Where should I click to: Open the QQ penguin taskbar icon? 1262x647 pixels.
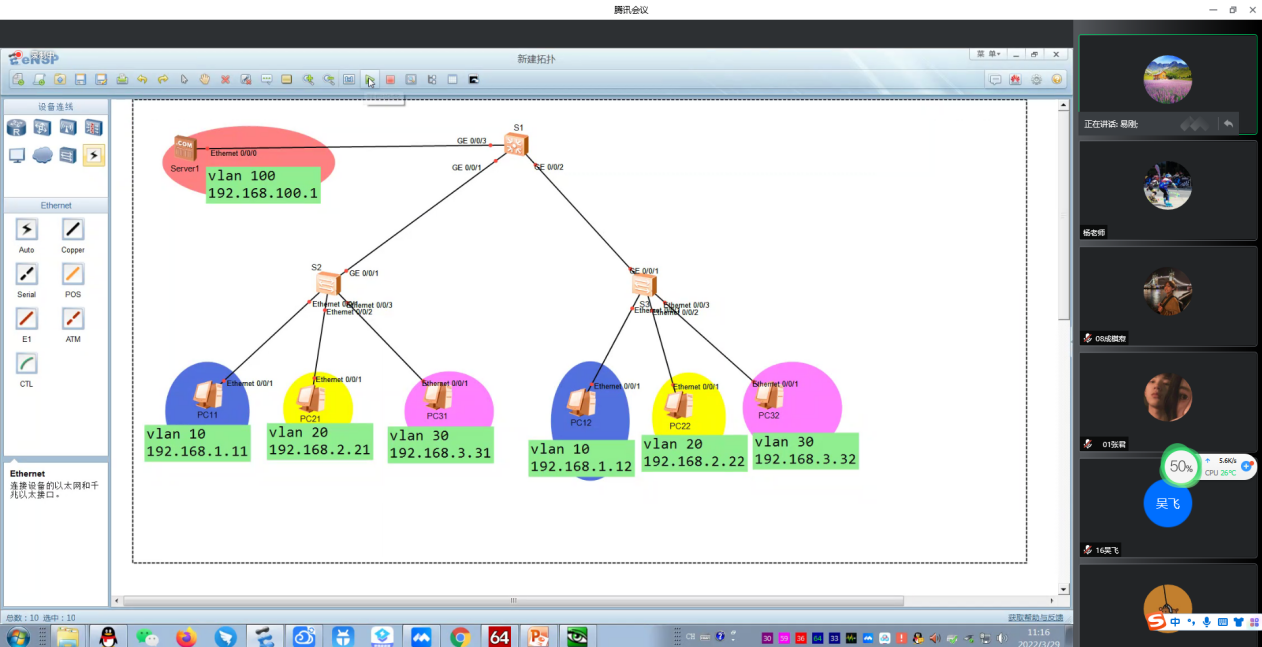pyautogui.click(x=108, y=636)
